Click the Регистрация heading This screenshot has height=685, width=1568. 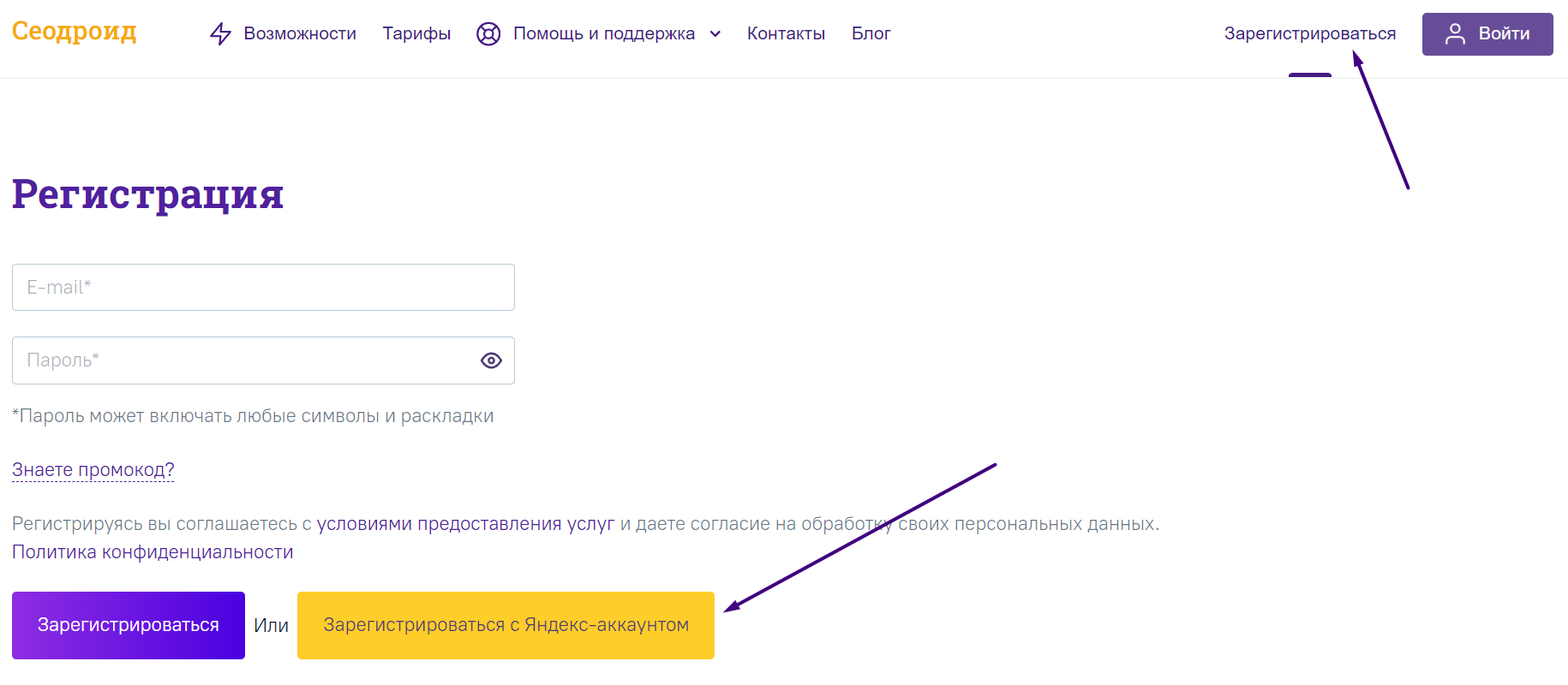click(147, 194)
